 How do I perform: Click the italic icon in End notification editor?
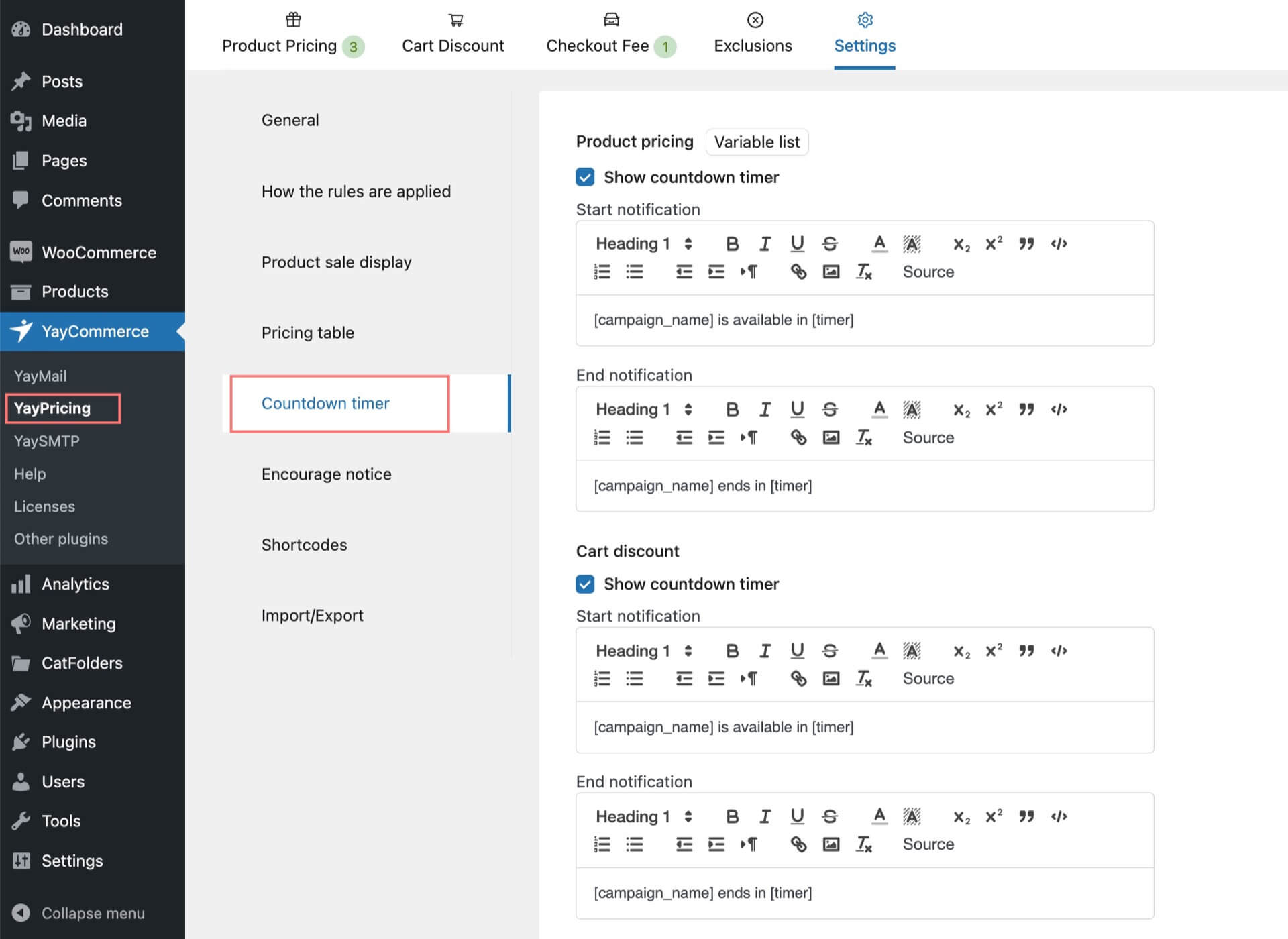click(x=762, y=410)
